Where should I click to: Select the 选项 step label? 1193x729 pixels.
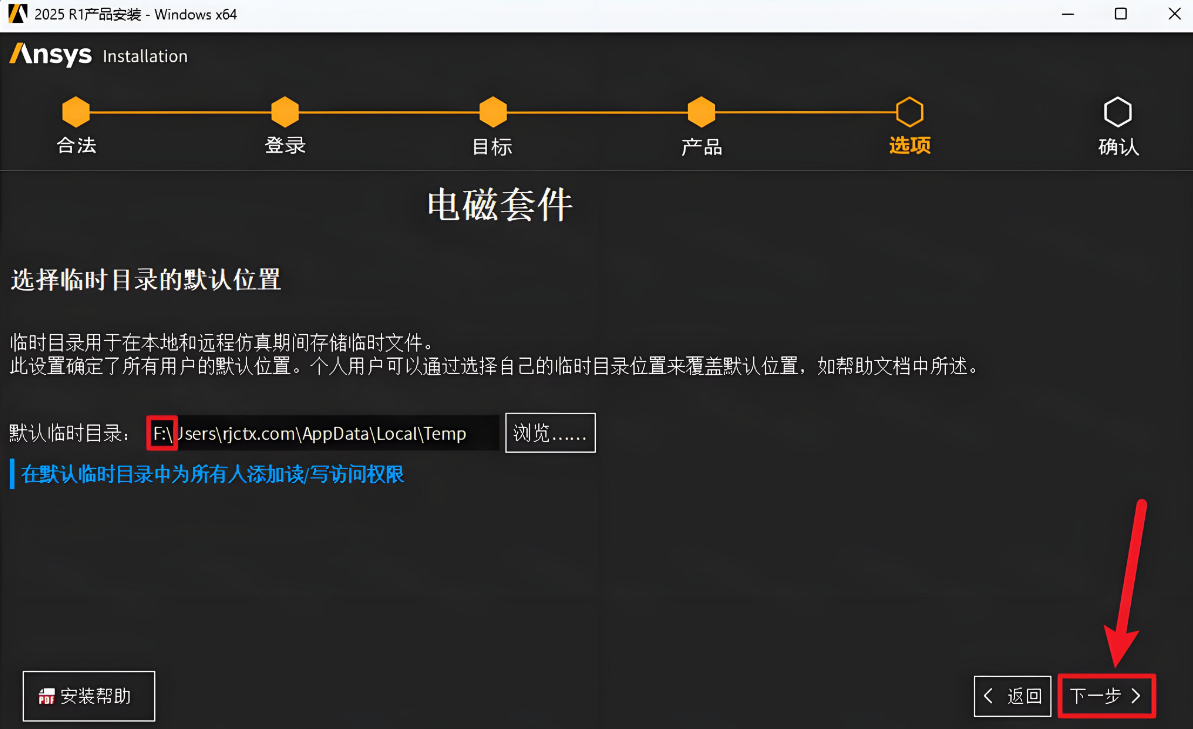(x=909, y=145)
